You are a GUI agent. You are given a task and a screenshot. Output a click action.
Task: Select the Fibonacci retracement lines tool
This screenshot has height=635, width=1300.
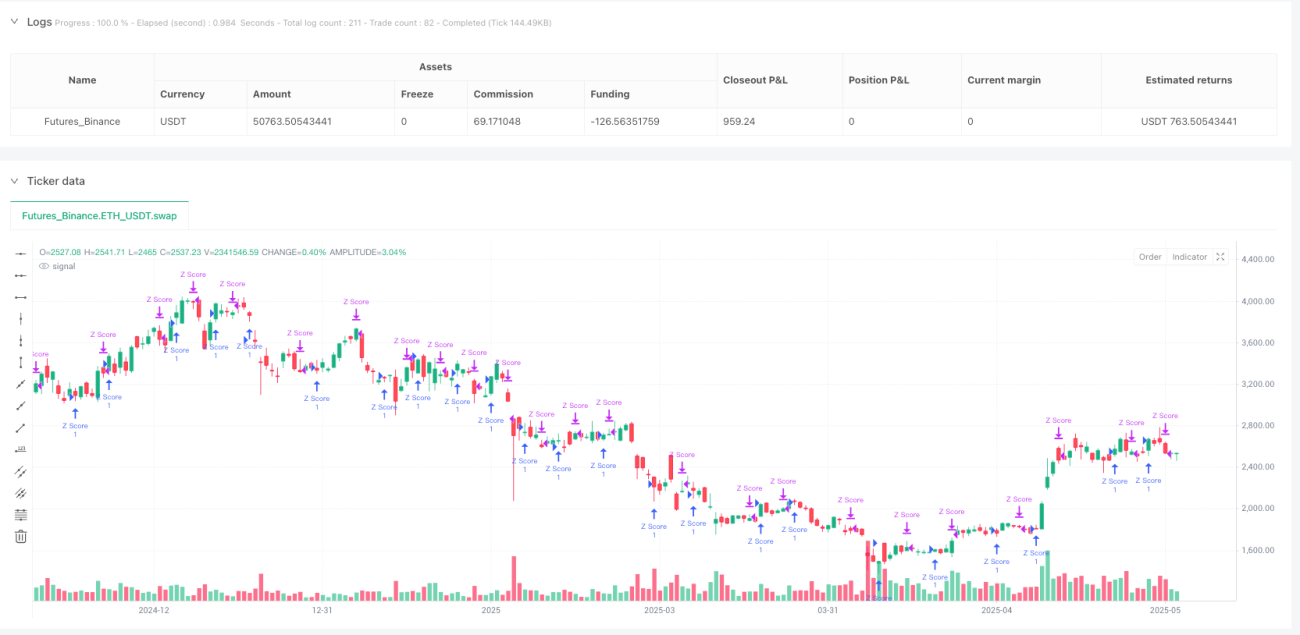tap(20, 514)
